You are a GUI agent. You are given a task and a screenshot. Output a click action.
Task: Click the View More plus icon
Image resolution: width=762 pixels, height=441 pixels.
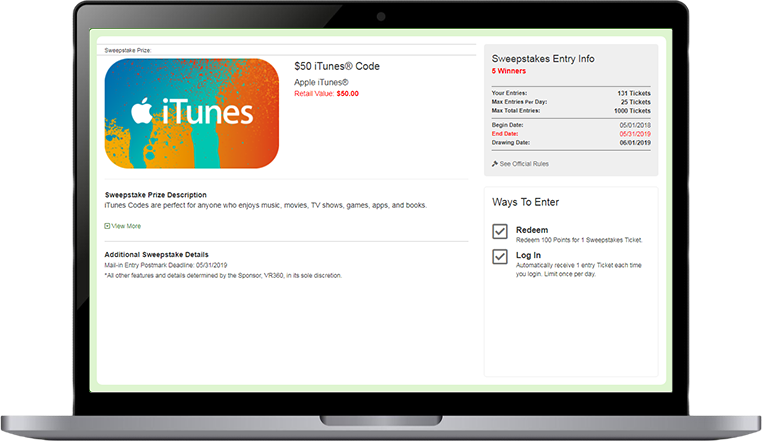(x=107, y=226)
